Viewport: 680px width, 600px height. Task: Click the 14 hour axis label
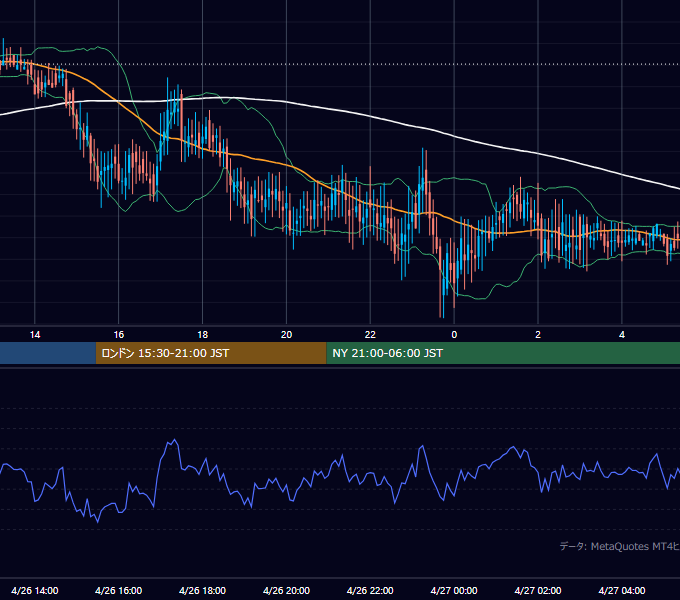pos(35,335)
